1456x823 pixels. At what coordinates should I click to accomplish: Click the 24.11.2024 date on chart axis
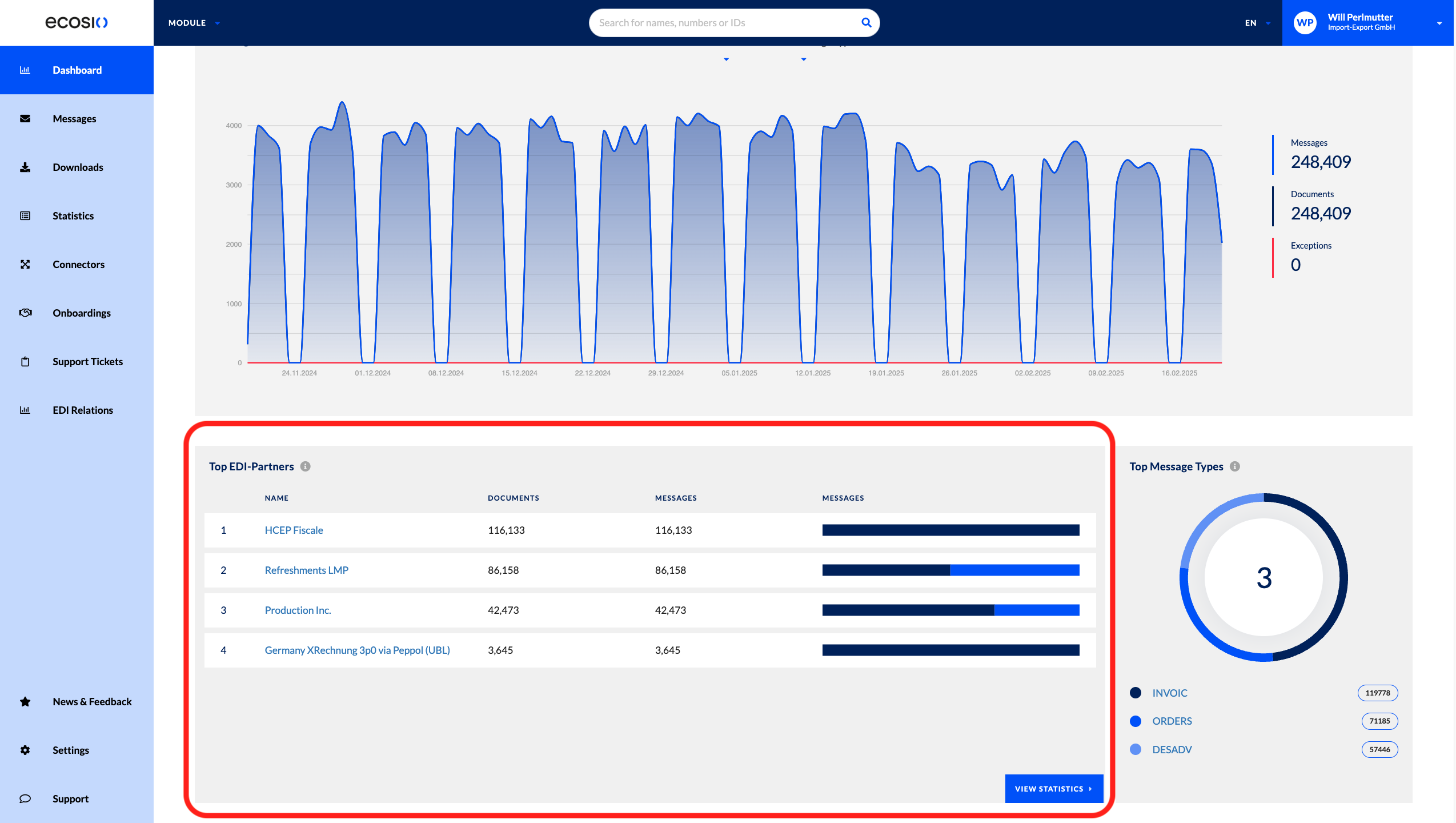pyautogui.click(x=299, y=373)
